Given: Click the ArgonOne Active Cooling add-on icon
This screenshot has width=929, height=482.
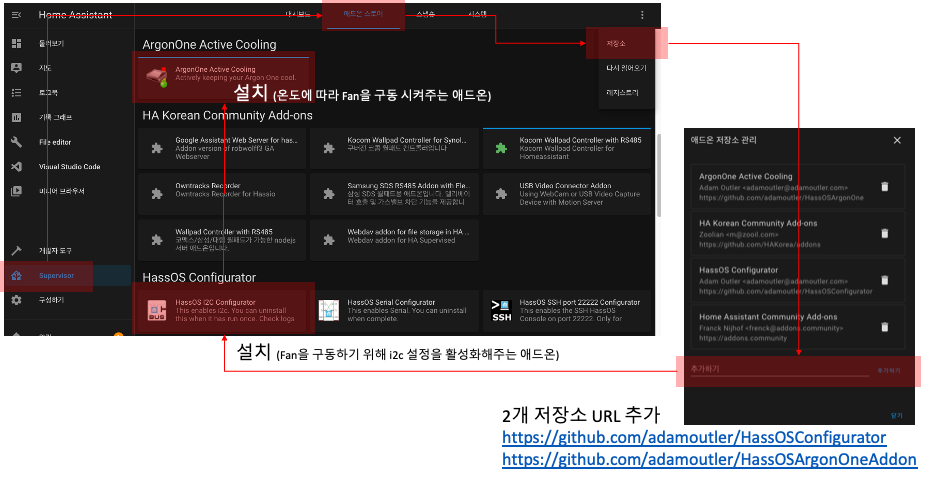Looking at the screenshot, I should (157, 77).
